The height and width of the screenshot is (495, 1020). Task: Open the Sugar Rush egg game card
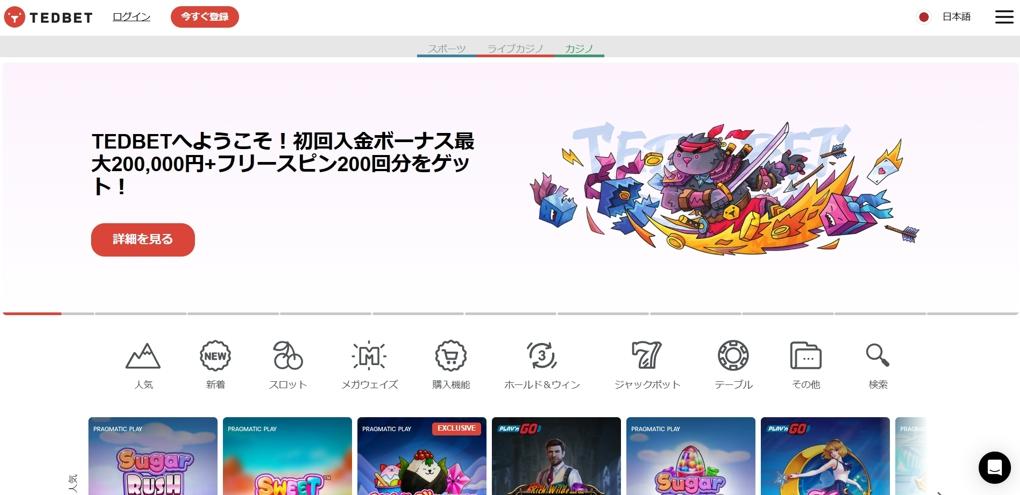(691, 456)
